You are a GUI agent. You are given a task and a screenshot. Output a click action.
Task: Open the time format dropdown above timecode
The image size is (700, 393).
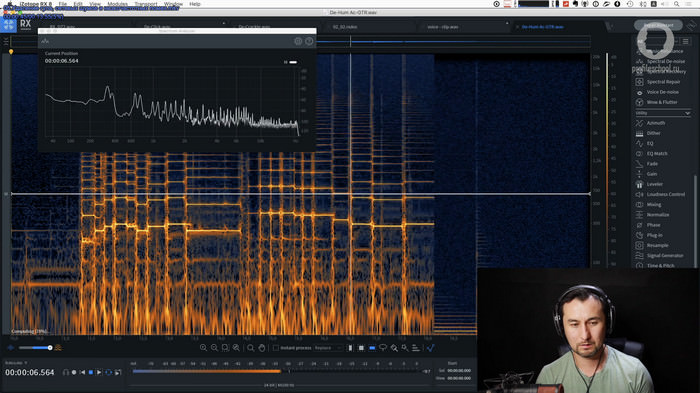point(16,363)
